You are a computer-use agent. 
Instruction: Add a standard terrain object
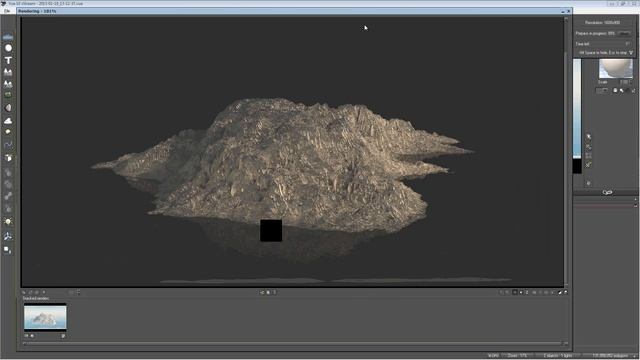[x=8, y=72]
